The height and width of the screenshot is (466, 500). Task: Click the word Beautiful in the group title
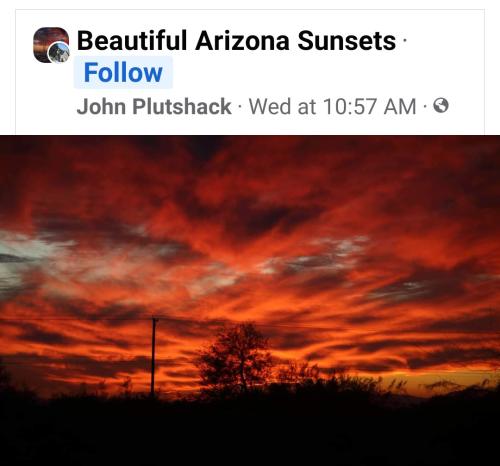pos(132,41)
